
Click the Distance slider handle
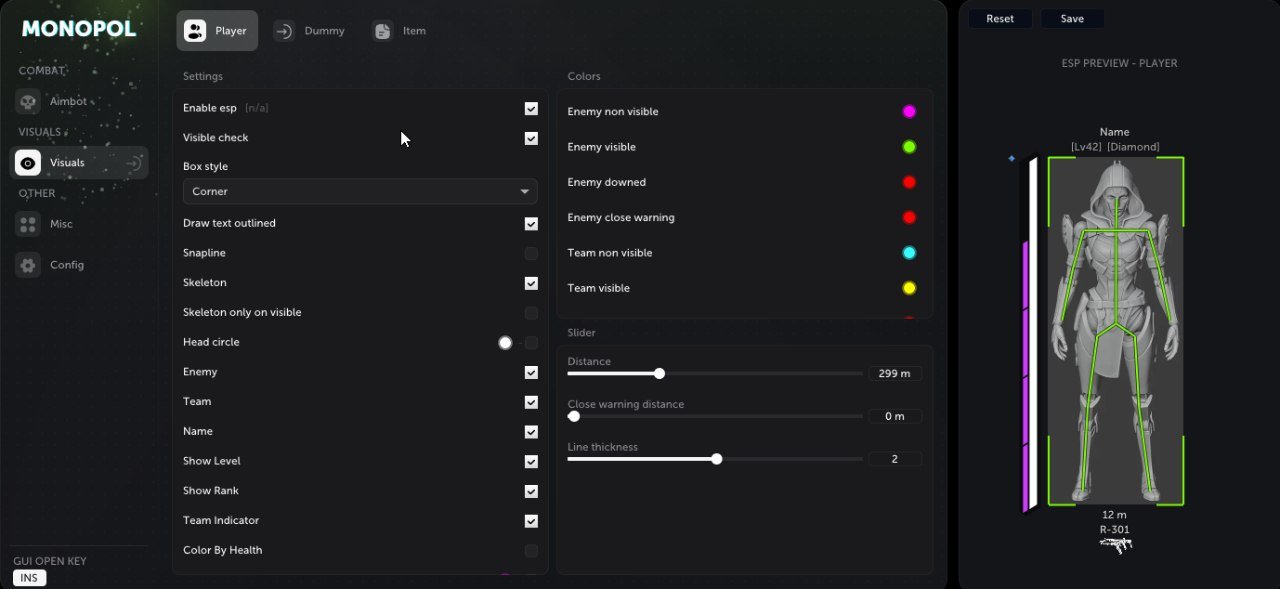point(659,374)
